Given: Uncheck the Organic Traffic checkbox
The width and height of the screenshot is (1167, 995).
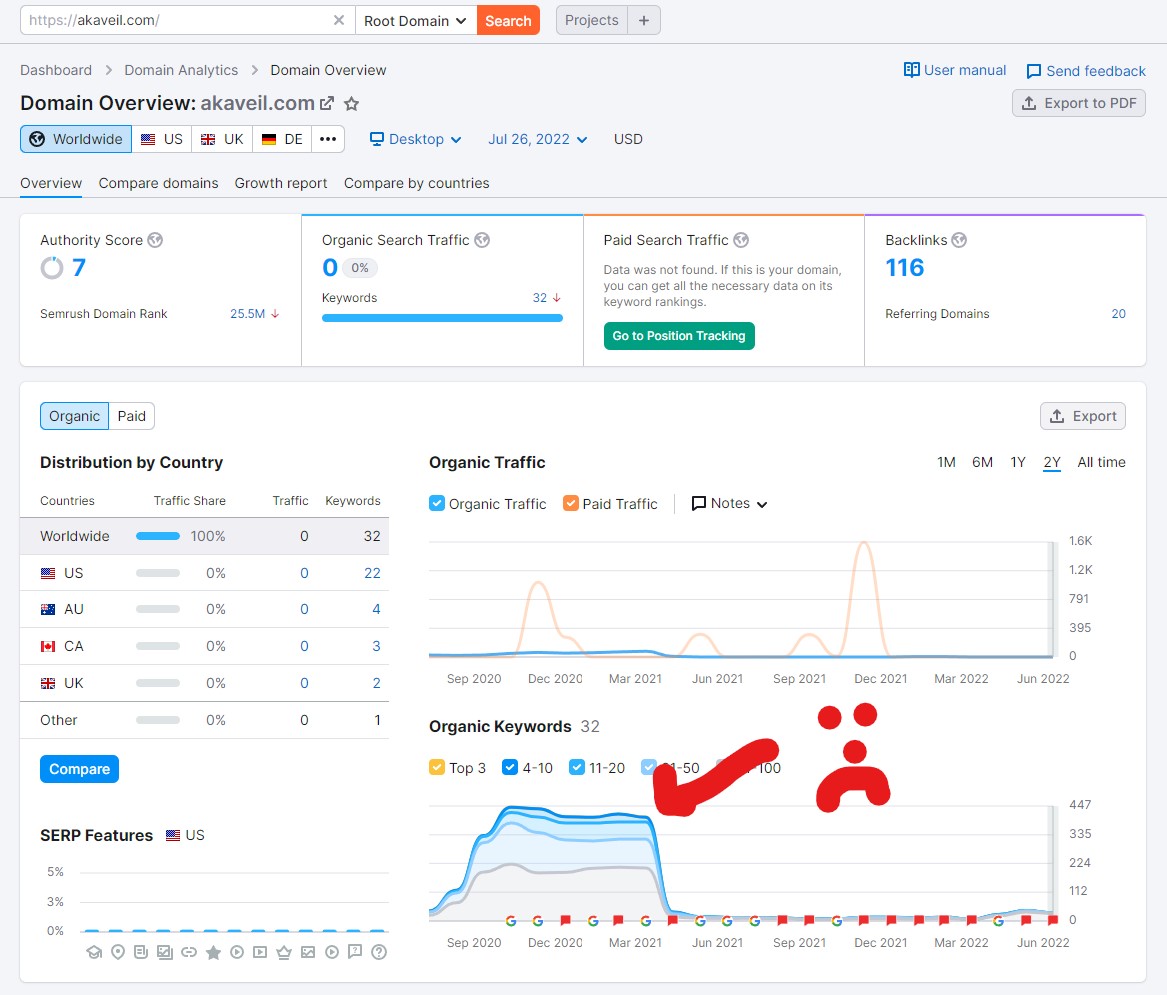Looking at the screenshot, I should pos(437,504).
